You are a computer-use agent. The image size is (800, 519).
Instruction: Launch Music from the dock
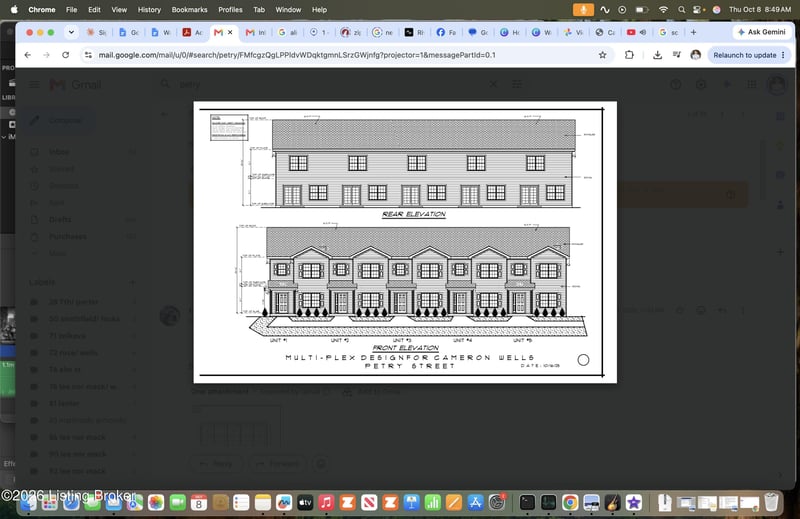[x=327, y=503]
